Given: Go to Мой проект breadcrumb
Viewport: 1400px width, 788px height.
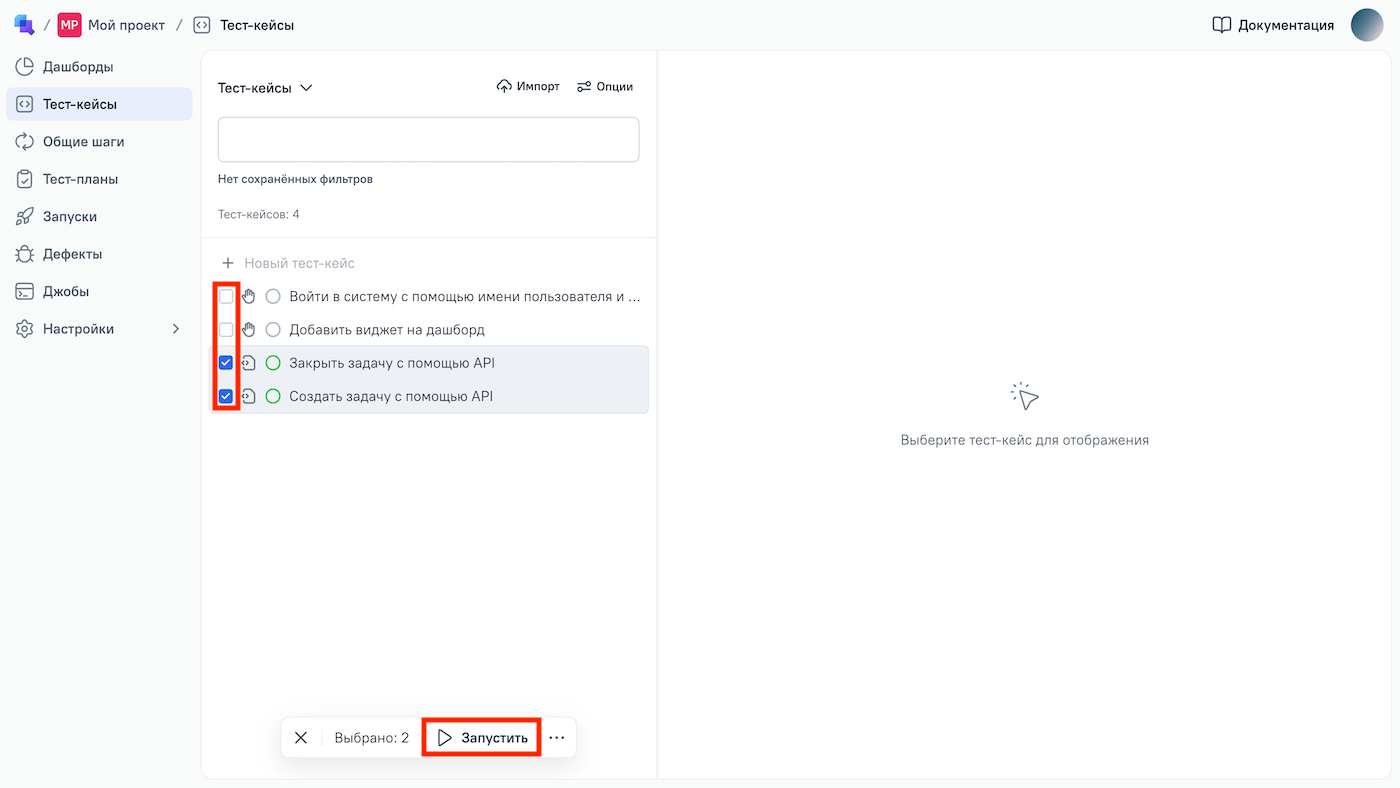Looking at the screenshot, I should [125, 25].
